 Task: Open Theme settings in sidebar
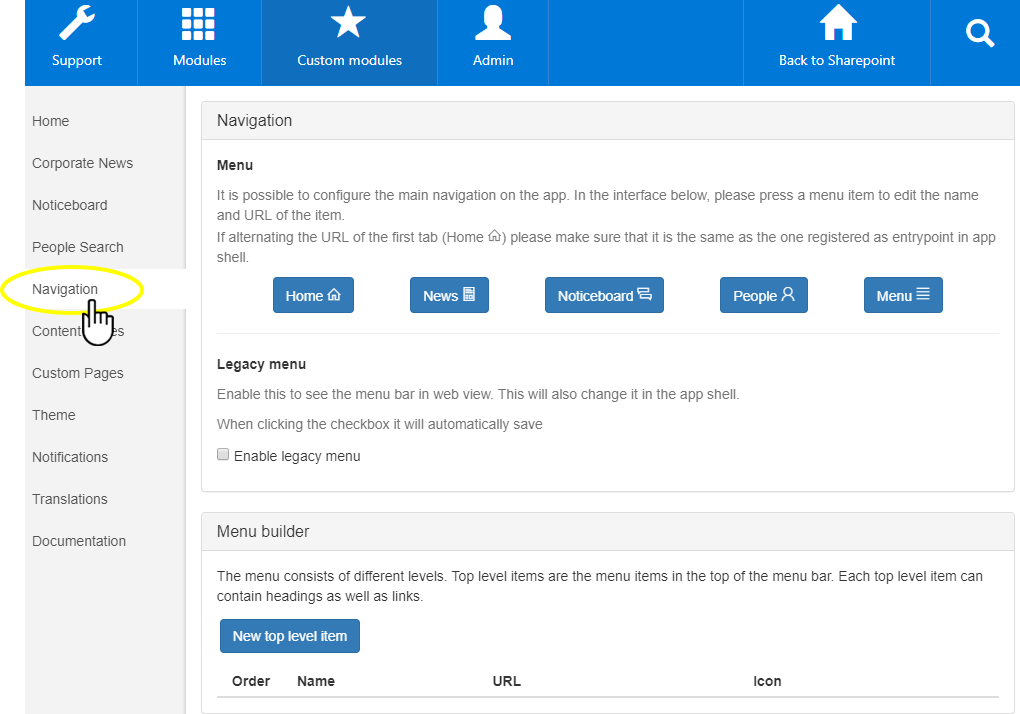coord(53,415)
